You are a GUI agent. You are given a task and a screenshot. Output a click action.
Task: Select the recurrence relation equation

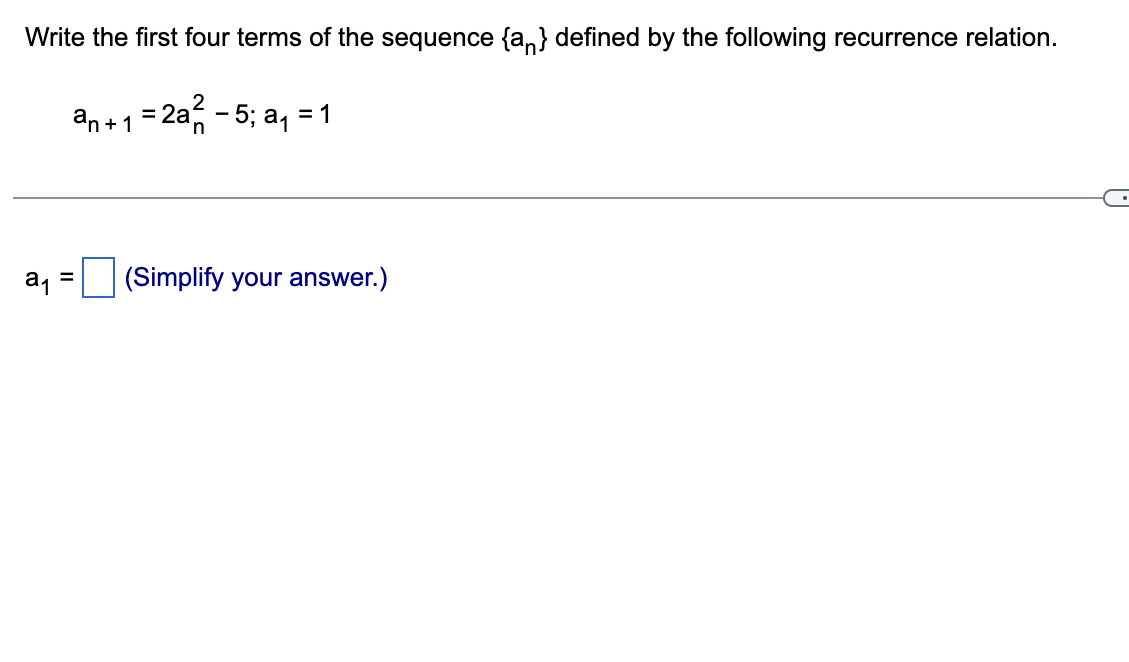coord(200,113)
